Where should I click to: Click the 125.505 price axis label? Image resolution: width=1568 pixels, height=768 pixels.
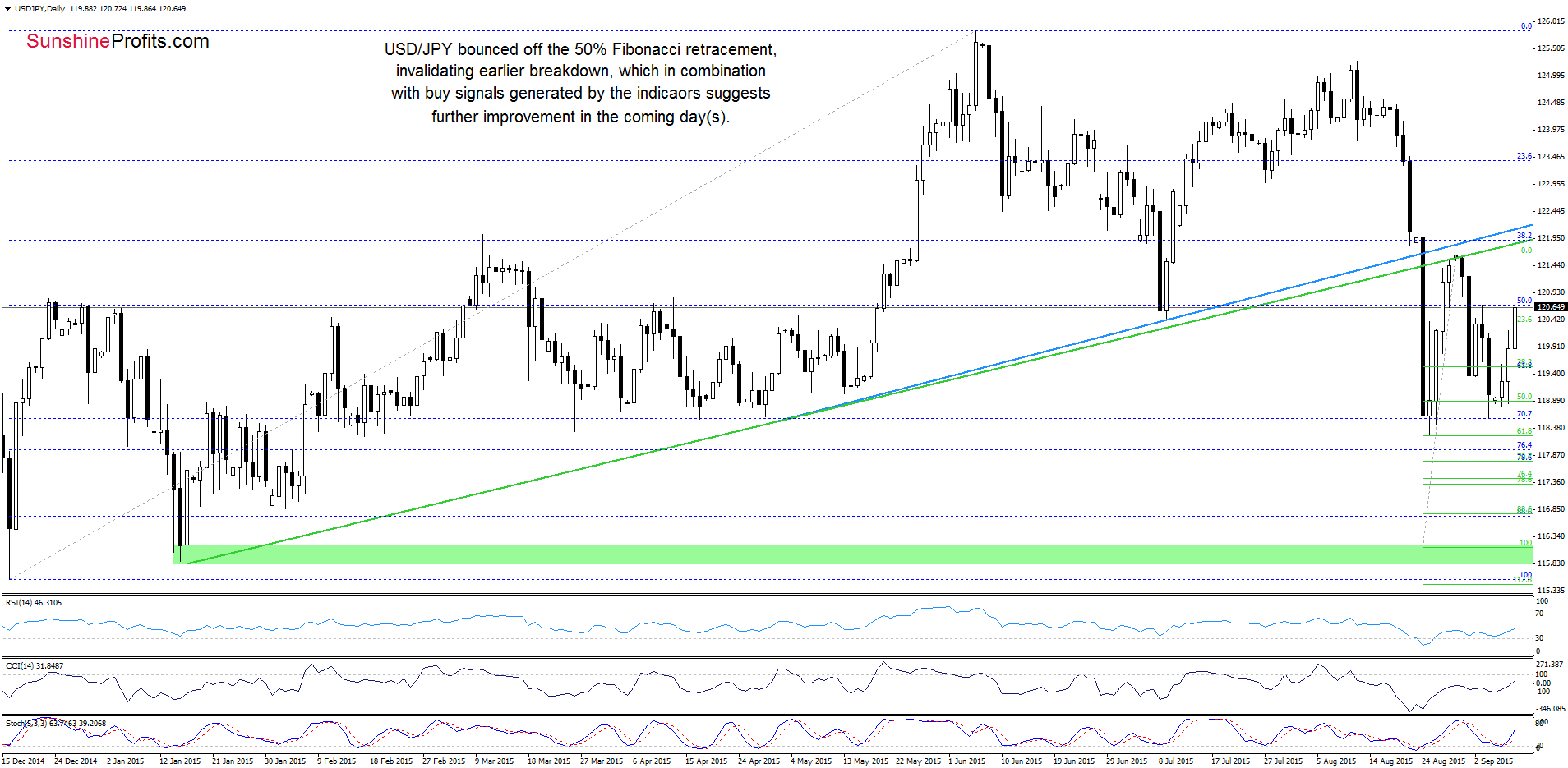point(1550,48)
